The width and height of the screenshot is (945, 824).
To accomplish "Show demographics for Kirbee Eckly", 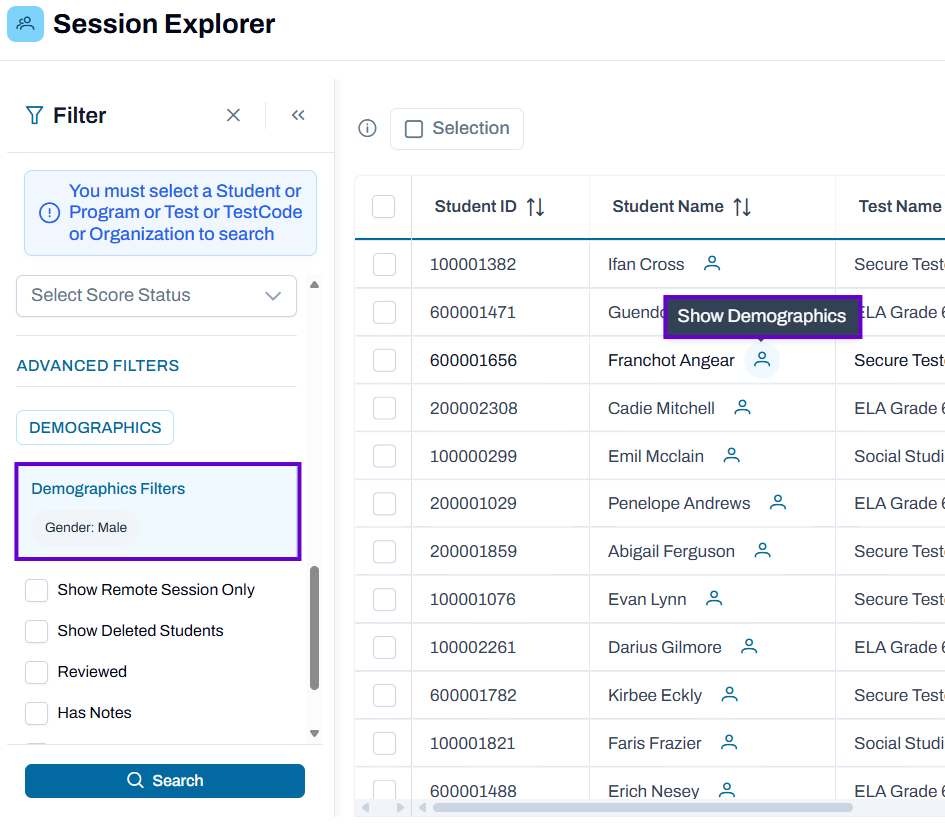I will pos(729,694).
